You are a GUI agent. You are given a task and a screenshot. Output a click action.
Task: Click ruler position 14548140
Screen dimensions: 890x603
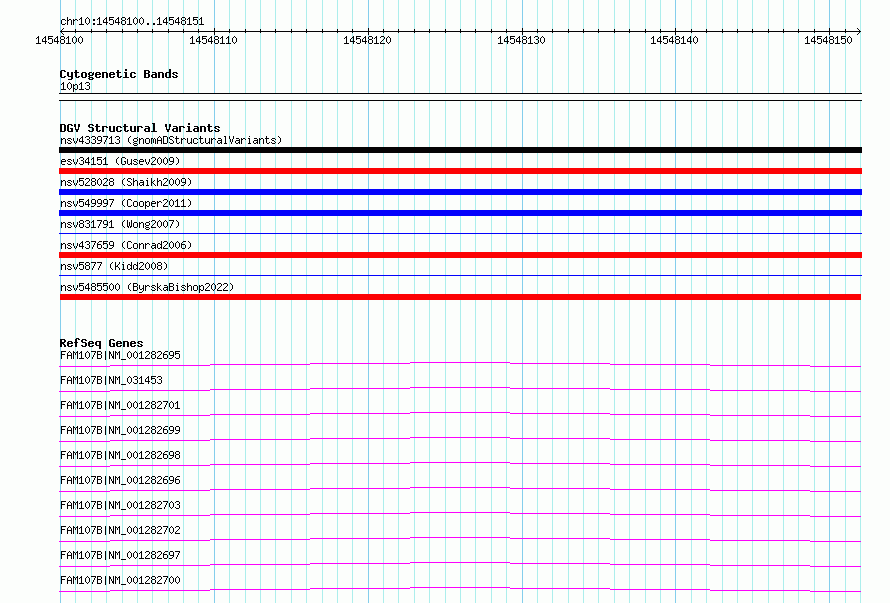point(674,40)
